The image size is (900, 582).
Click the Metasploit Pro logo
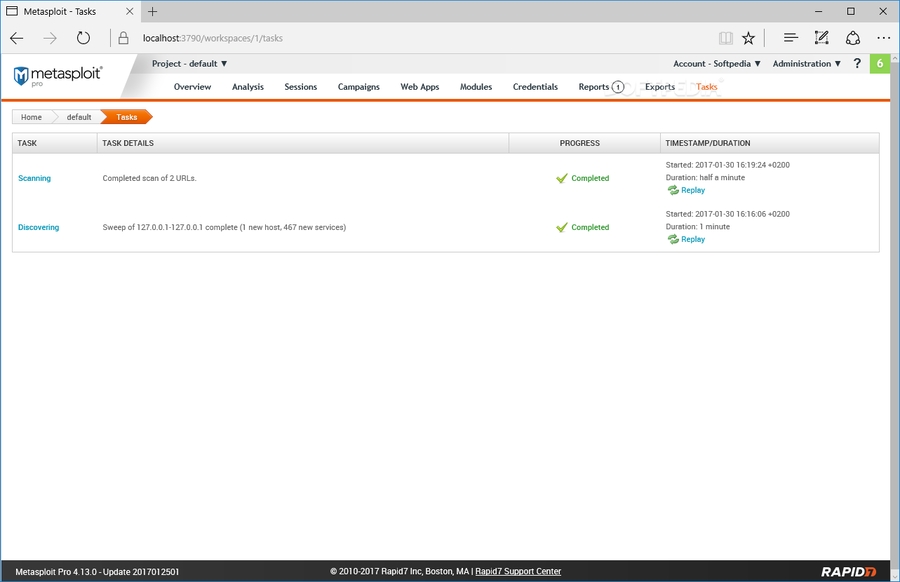(58, 76)
